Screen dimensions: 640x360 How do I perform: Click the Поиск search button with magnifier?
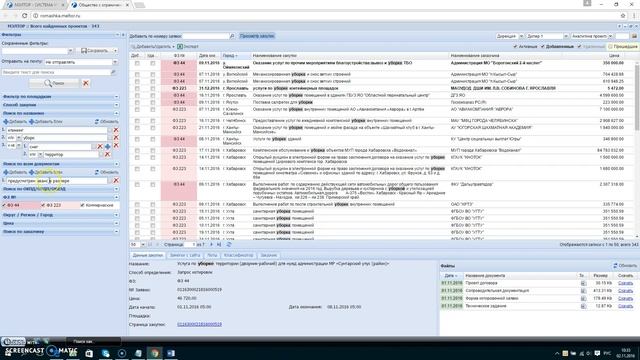tap(54, 83)
